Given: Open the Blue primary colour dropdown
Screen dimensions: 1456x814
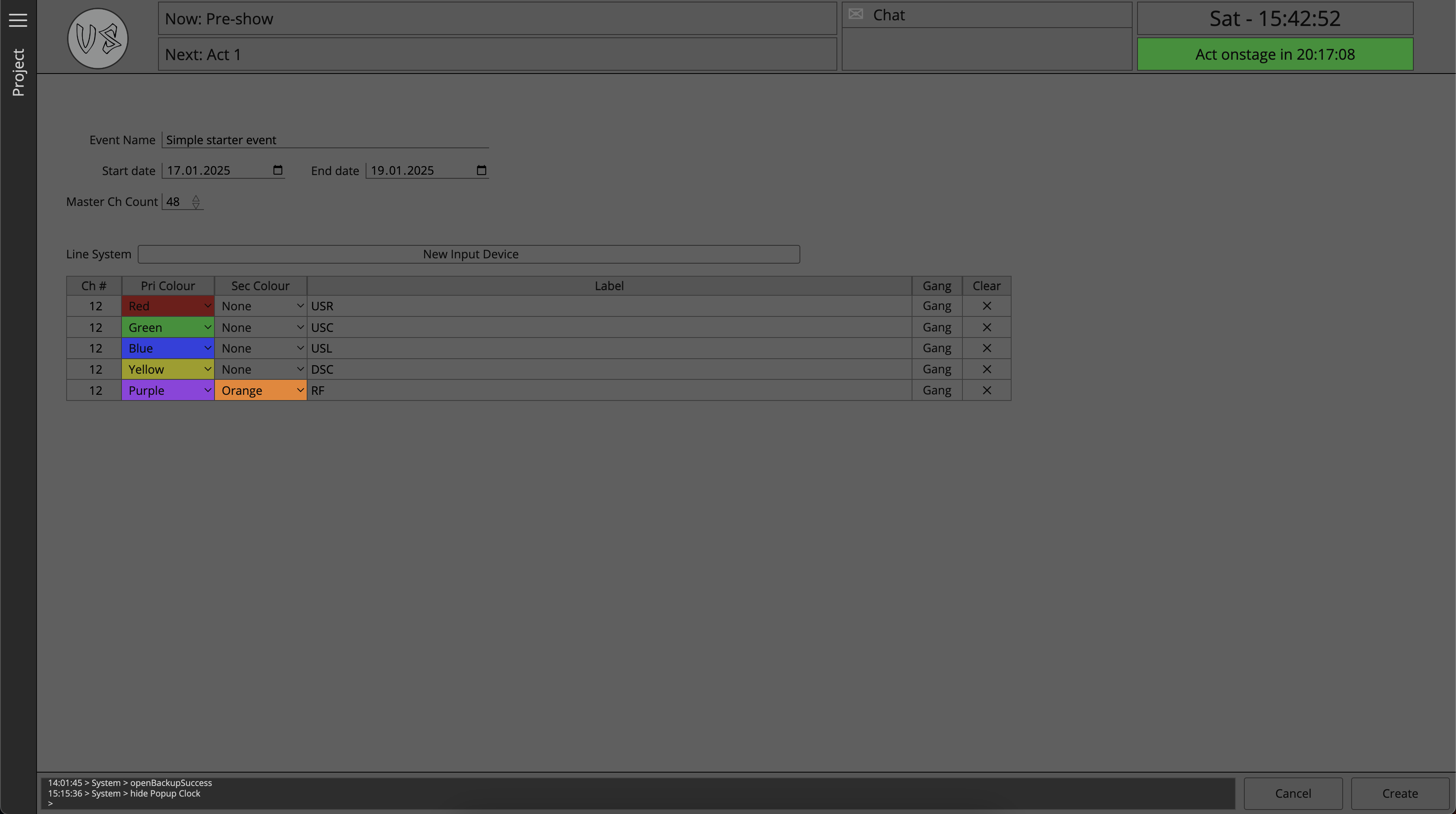Looking at the screenshot, I should [168, 348].
